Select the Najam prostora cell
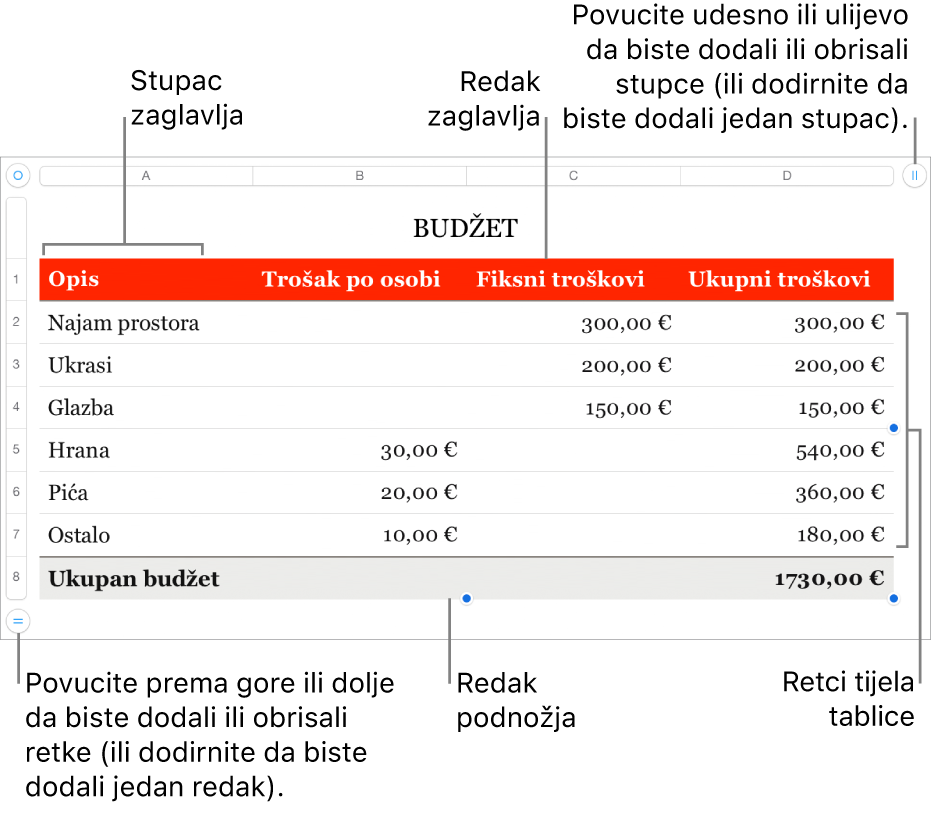Viewport: 931px width, 814px height. (146, 322)
